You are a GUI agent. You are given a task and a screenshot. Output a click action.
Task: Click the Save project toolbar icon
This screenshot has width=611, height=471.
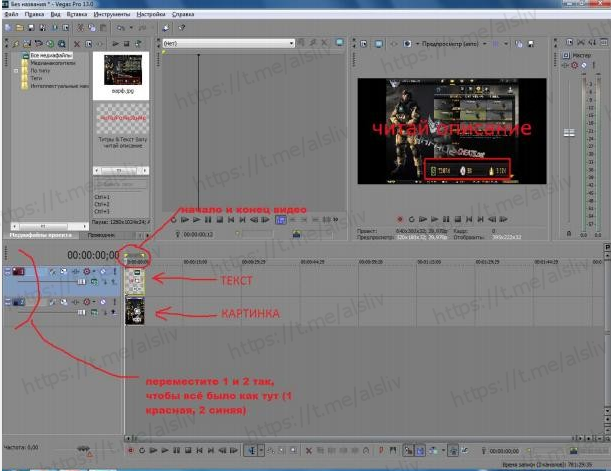(x=31, y=29)
